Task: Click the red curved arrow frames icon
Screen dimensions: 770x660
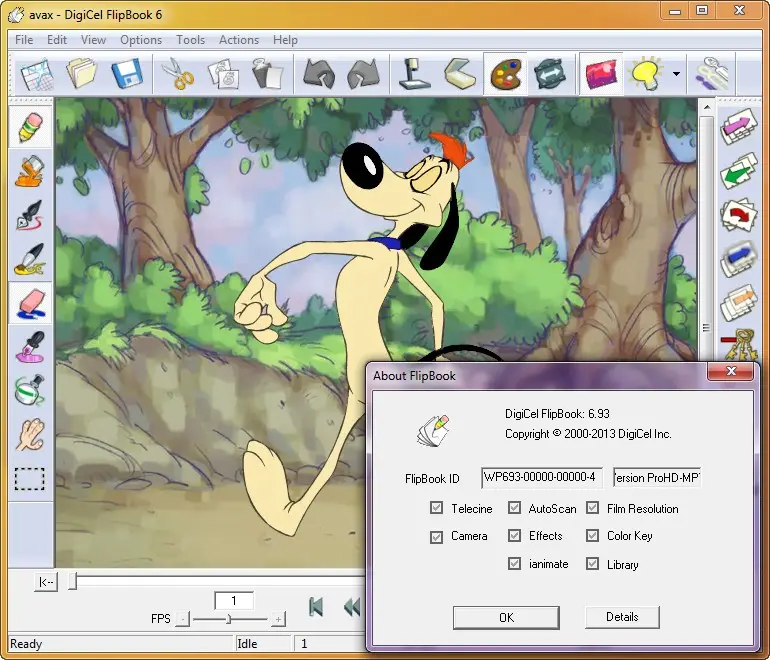Action: (x=738, y=215)
